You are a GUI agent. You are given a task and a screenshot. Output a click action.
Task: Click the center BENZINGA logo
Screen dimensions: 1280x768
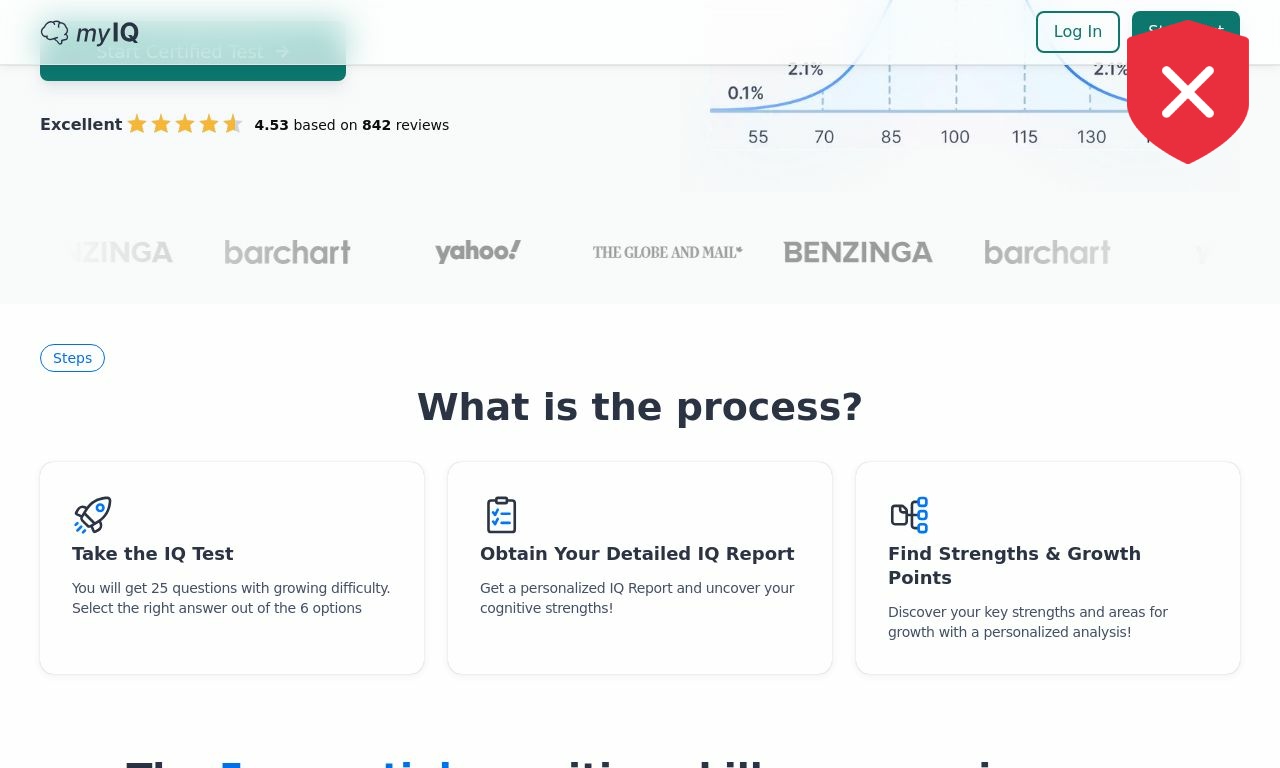tap(858, 252)
